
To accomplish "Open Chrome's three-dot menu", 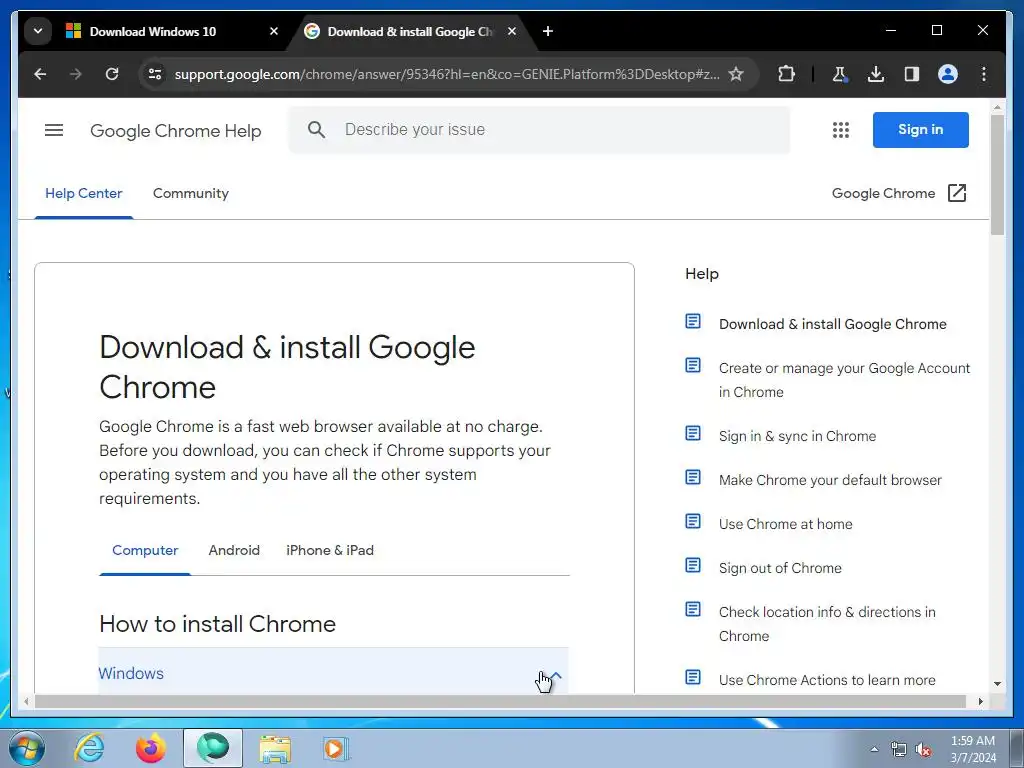I will click(x=984, y=74).
